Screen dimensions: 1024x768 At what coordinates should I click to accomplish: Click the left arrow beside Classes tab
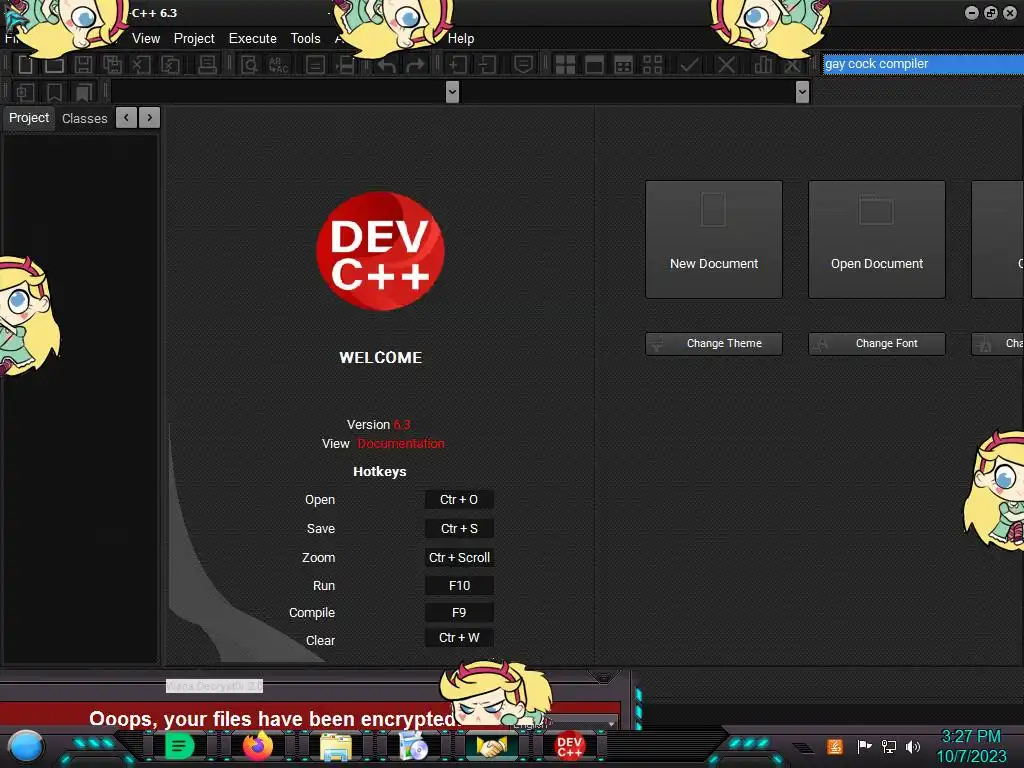point(126,118)
